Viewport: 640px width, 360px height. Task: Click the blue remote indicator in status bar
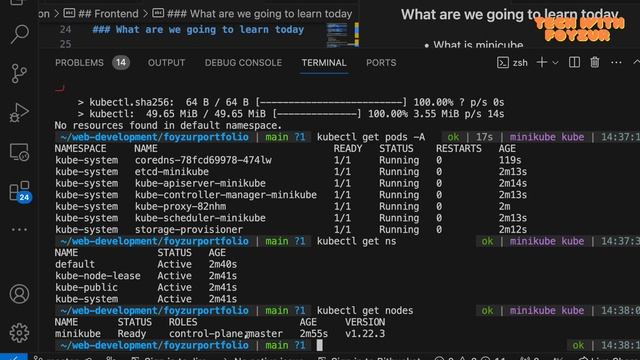point(13,357)
